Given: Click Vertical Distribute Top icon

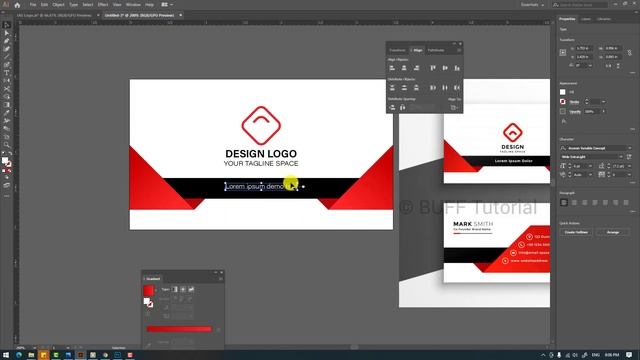Looking at the screenshot, I should click(x=392, y=87).
